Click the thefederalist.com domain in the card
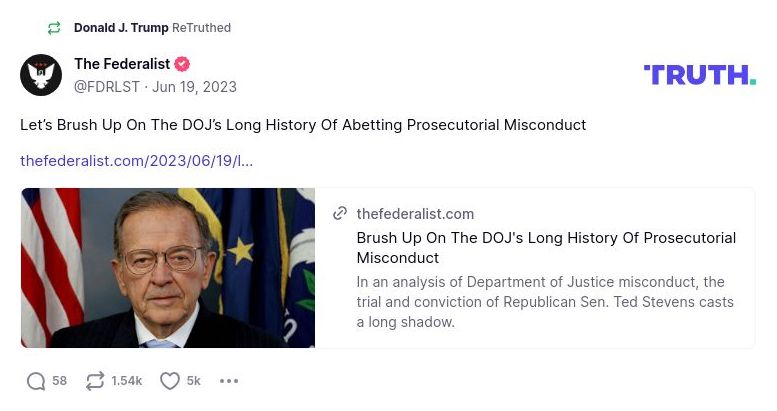The width and height of the screenshot is (777, 411). (415, 214)
